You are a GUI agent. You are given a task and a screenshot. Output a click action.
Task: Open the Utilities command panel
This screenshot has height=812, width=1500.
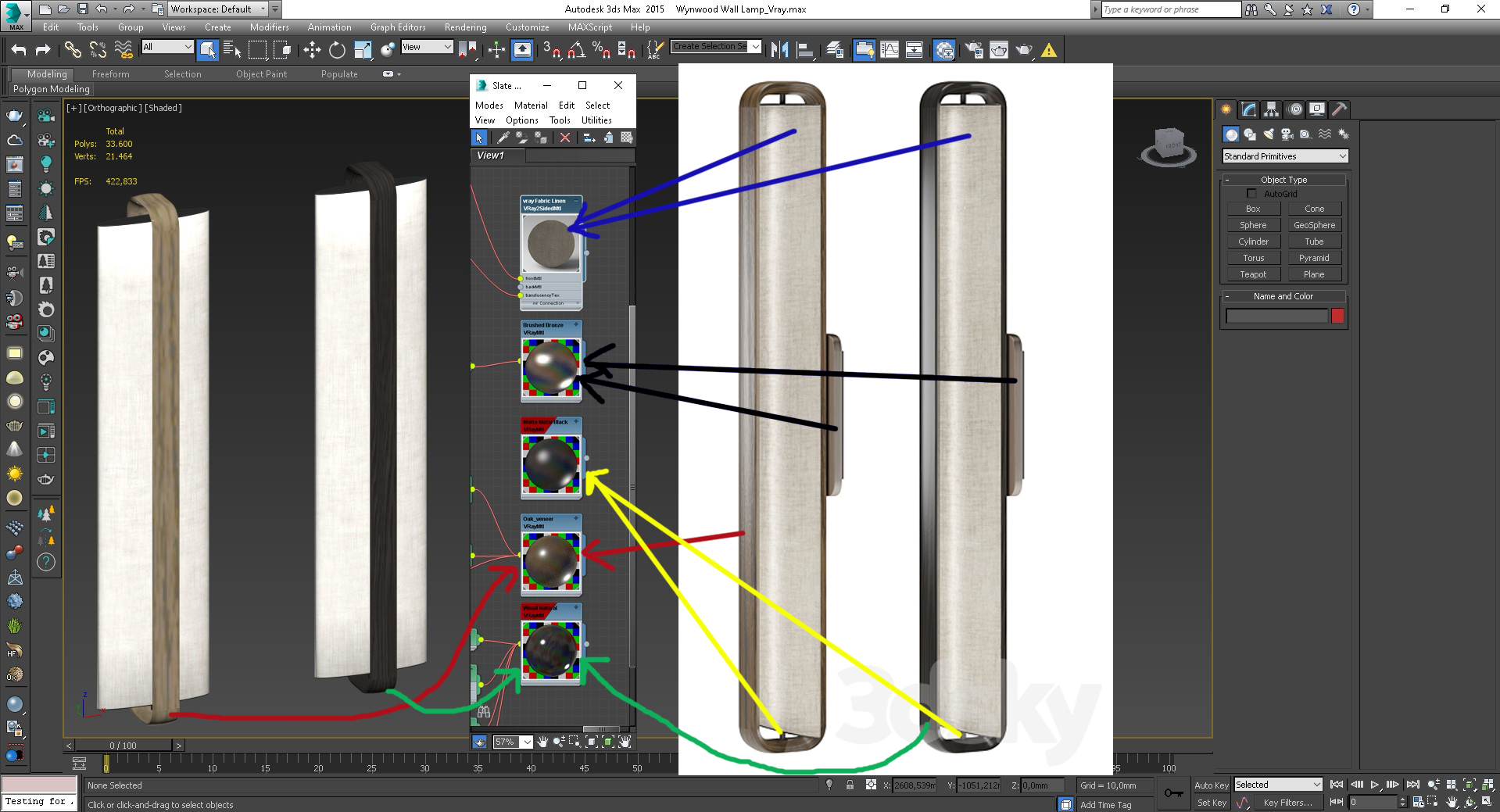tap(1339, 109)
